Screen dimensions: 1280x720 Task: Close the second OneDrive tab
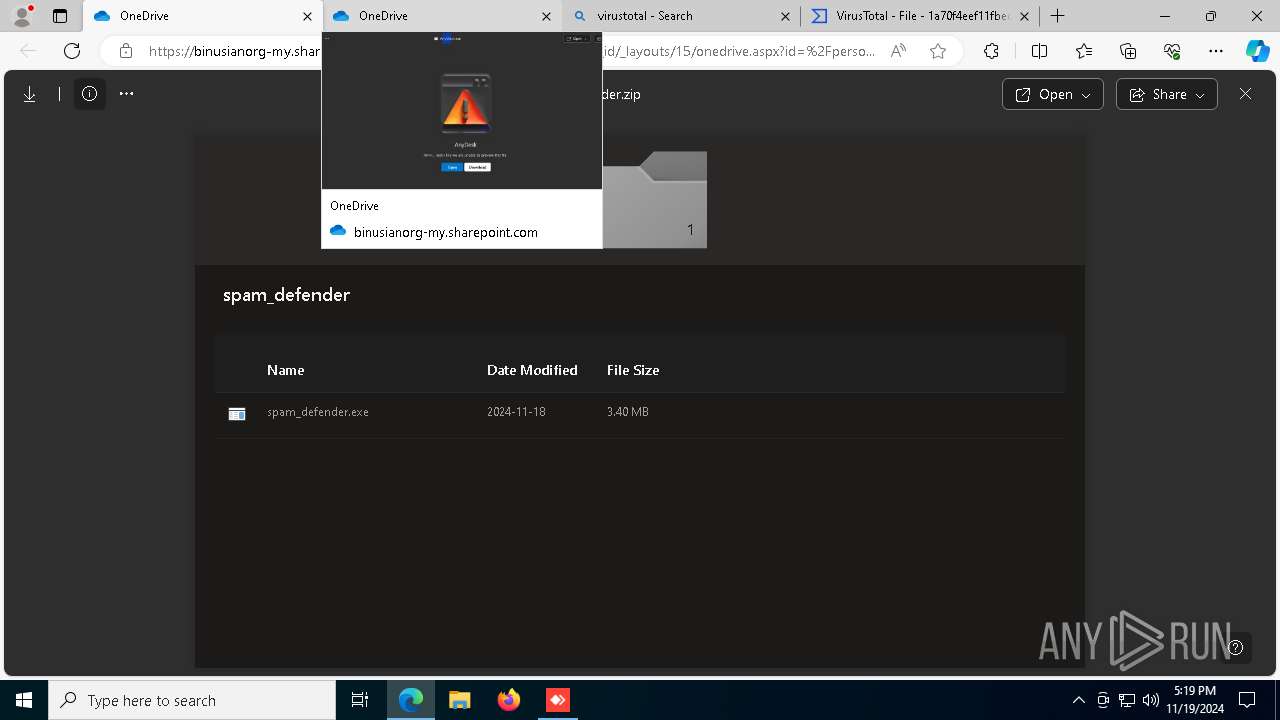click(546, 16)
